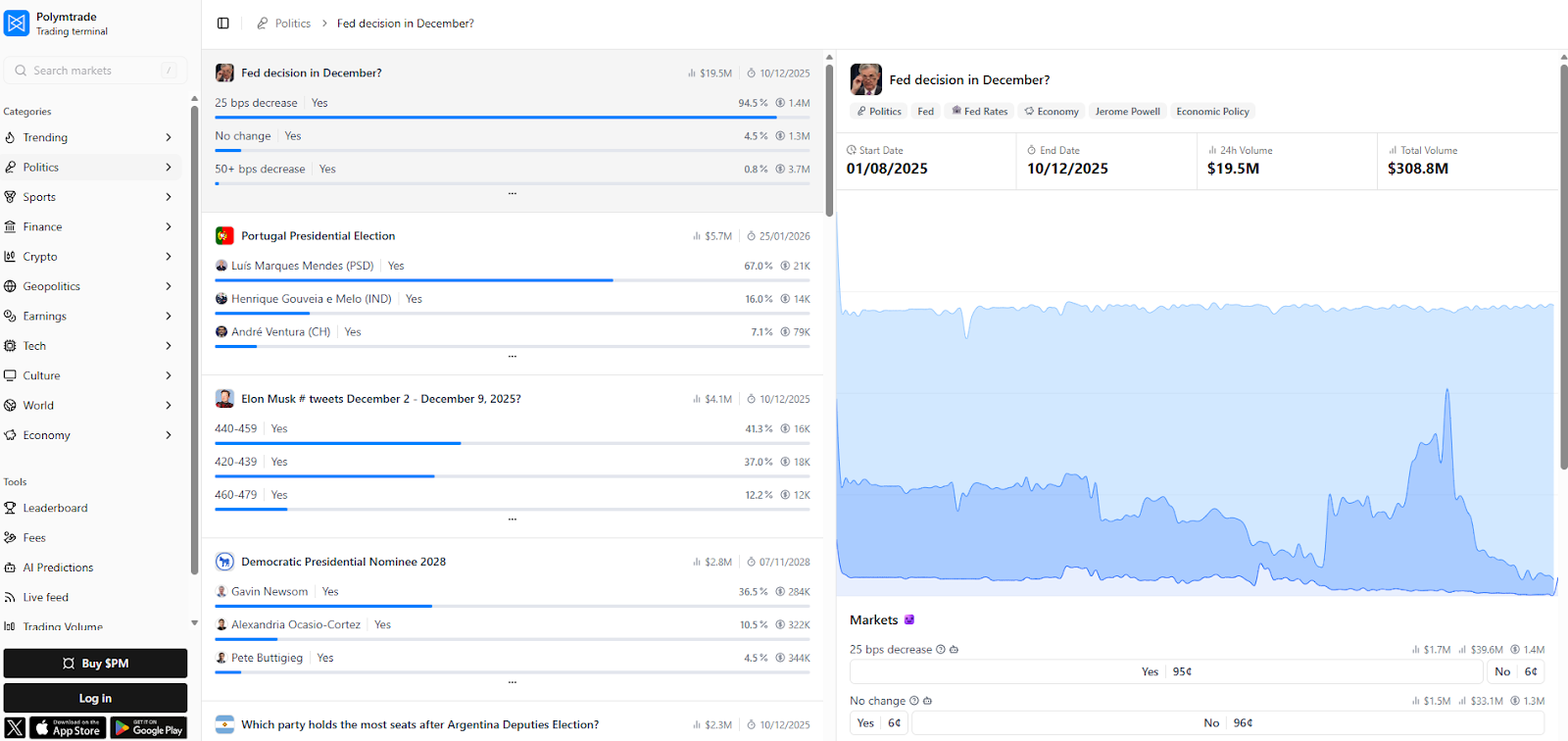
Task: Select No 6¢ for 25 bps decrease
Action: click(1515, 671)
